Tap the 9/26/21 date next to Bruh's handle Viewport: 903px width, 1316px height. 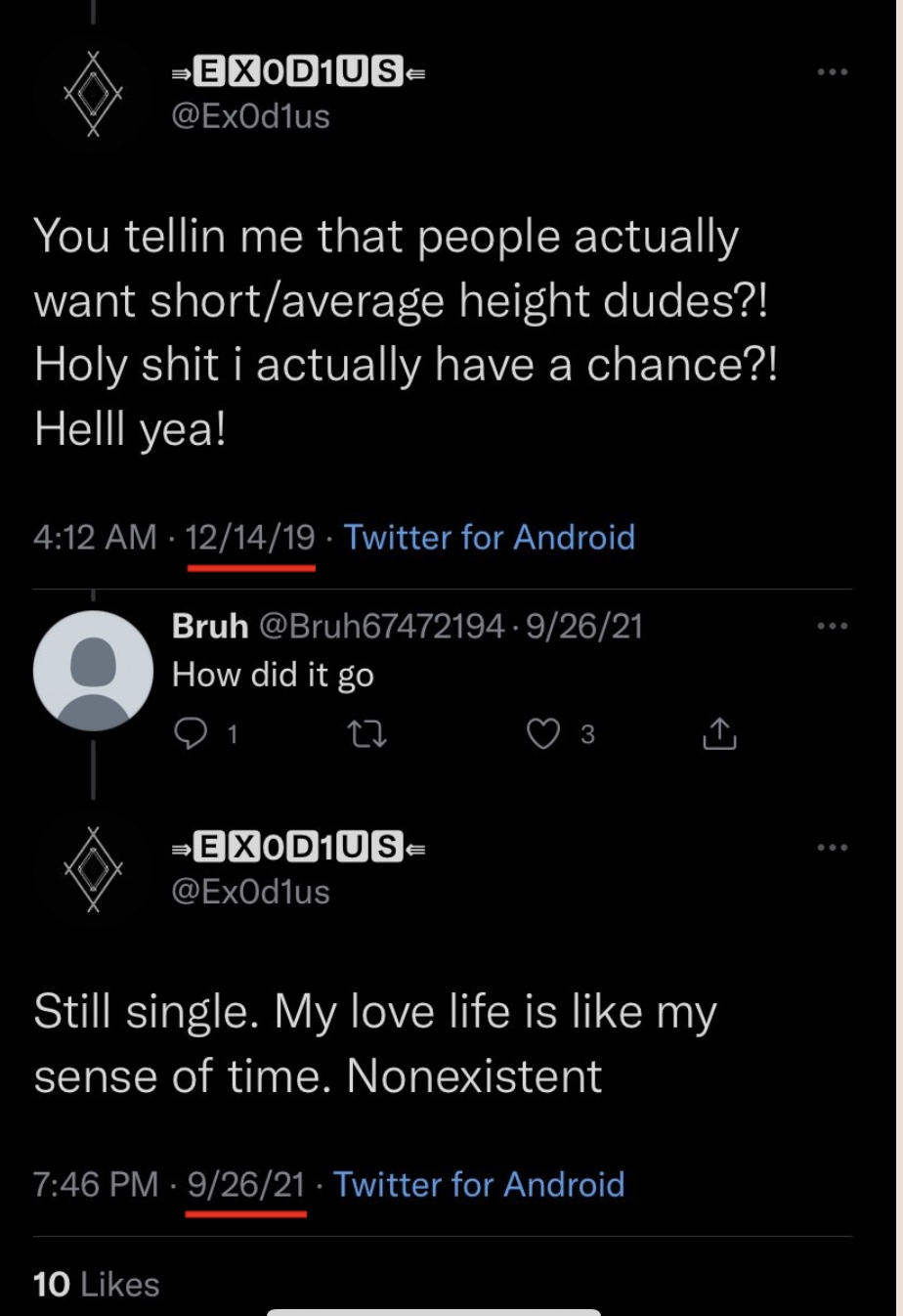(584, 626)
